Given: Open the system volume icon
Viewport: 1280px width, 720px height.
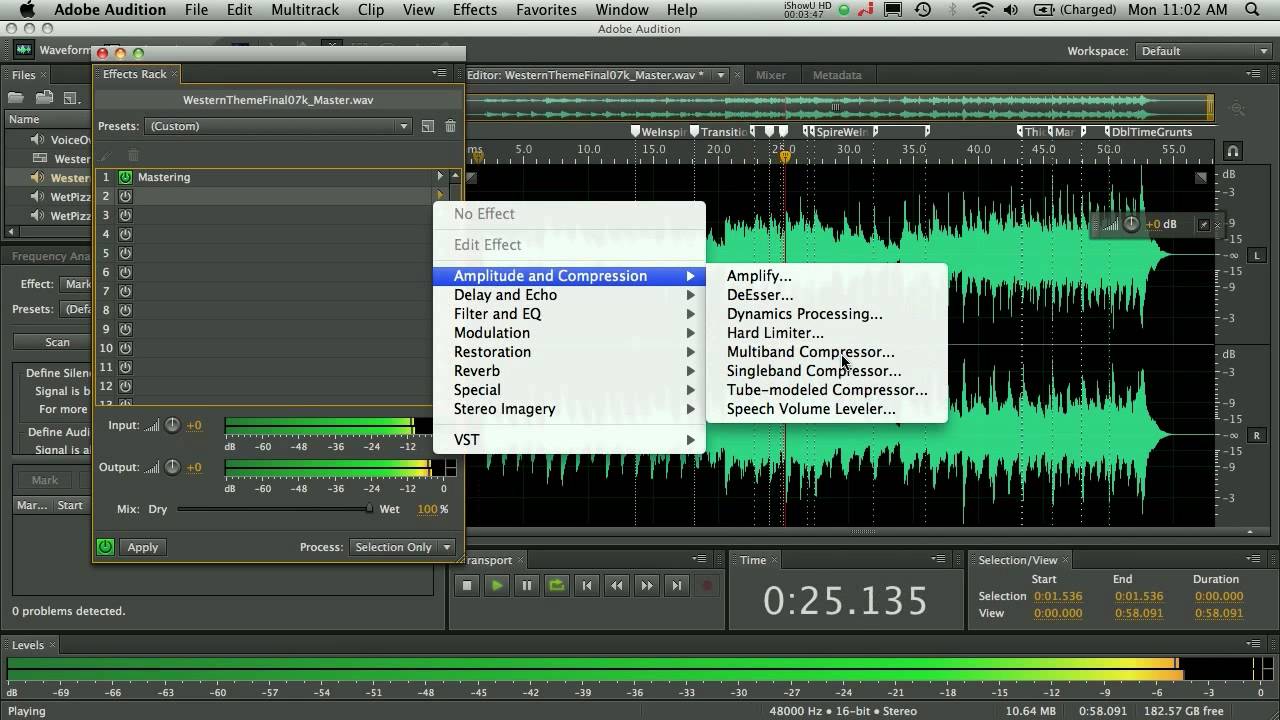Looking at the screenshot, I should click(x=1010, y=10).
